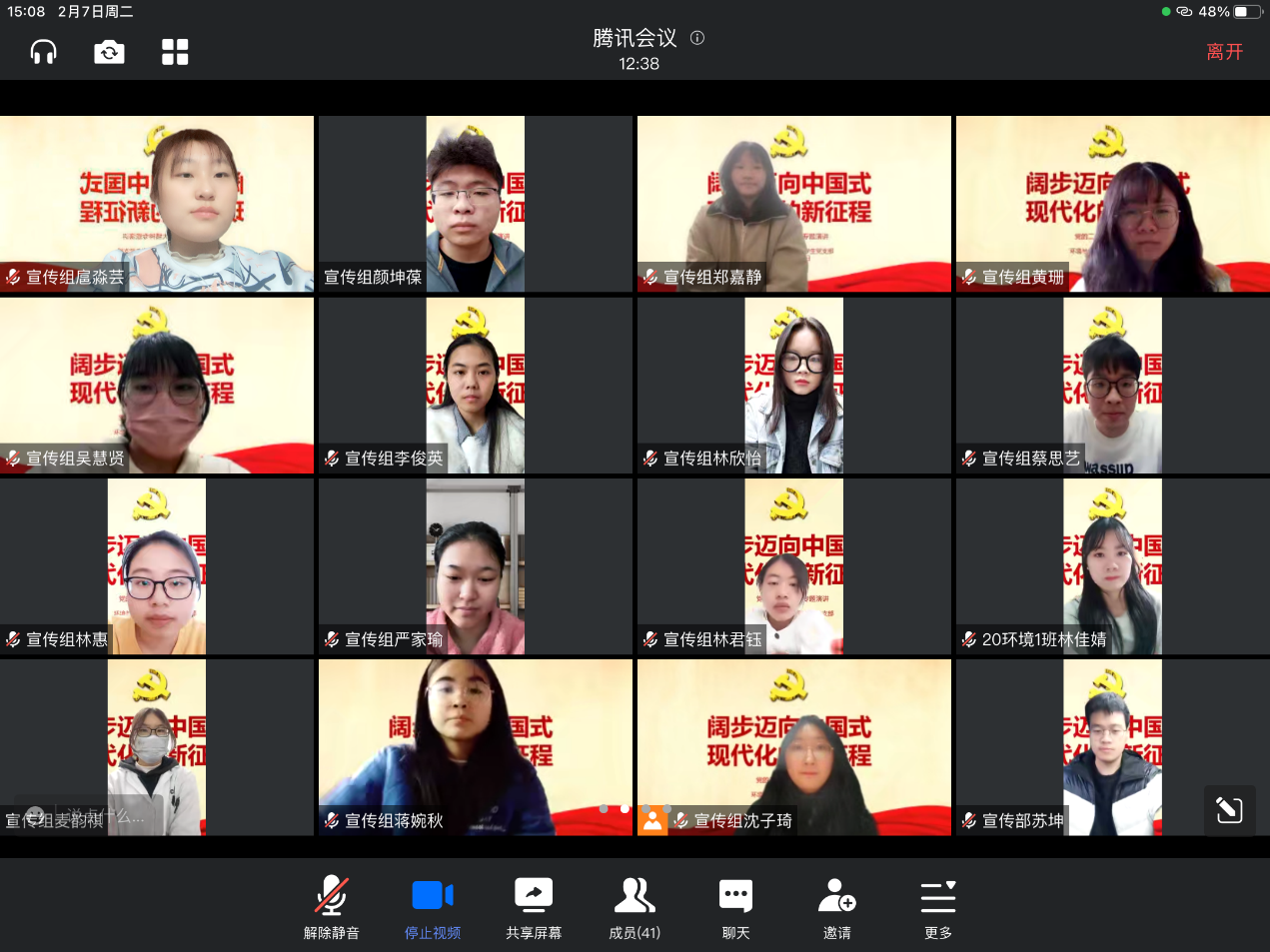Screen dimensions: 1270x952
Task: Open meeting info next to 腾讯会议 title
Action: [x=697, y=38]
